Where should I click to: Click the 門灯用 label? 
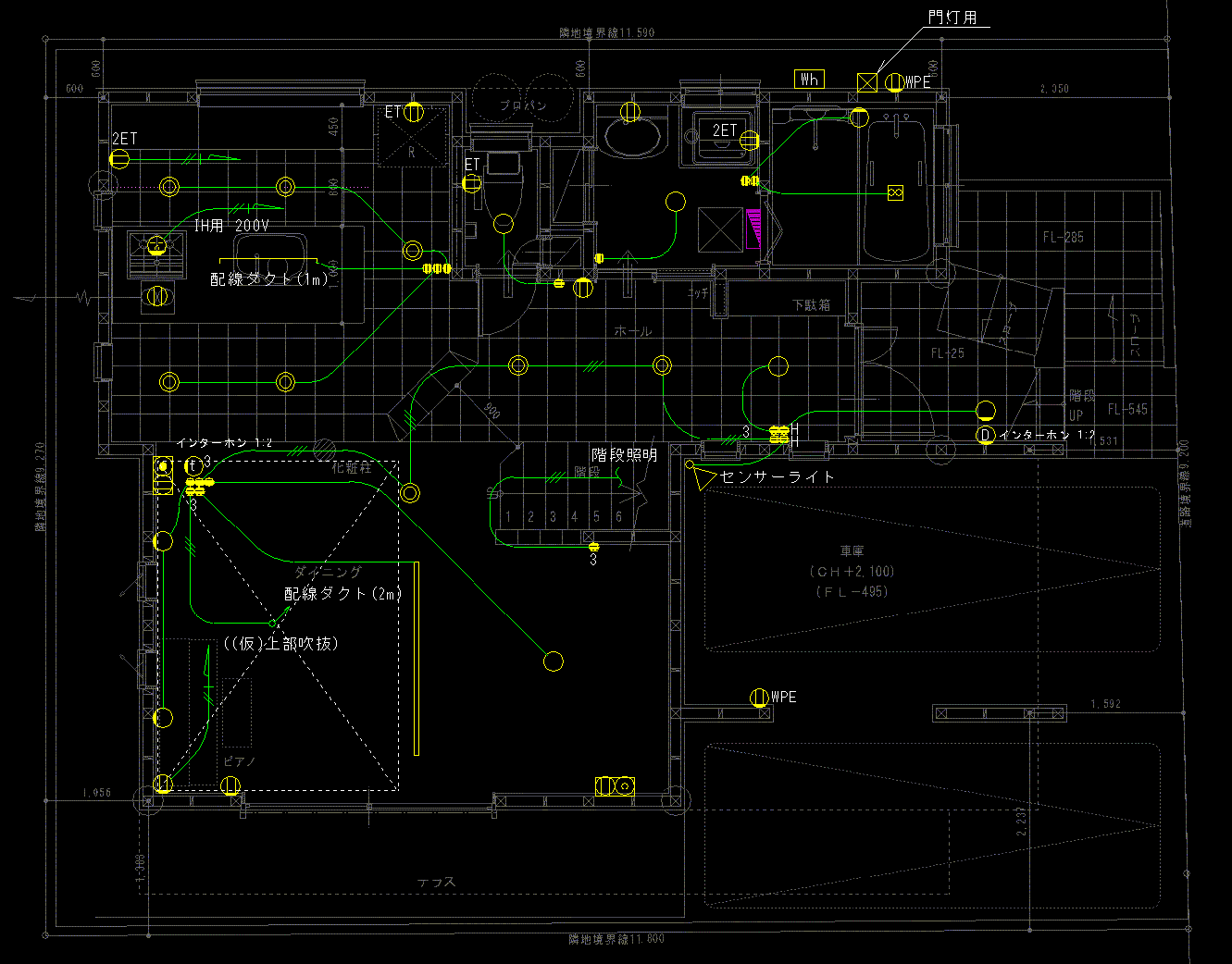point(952,18)
